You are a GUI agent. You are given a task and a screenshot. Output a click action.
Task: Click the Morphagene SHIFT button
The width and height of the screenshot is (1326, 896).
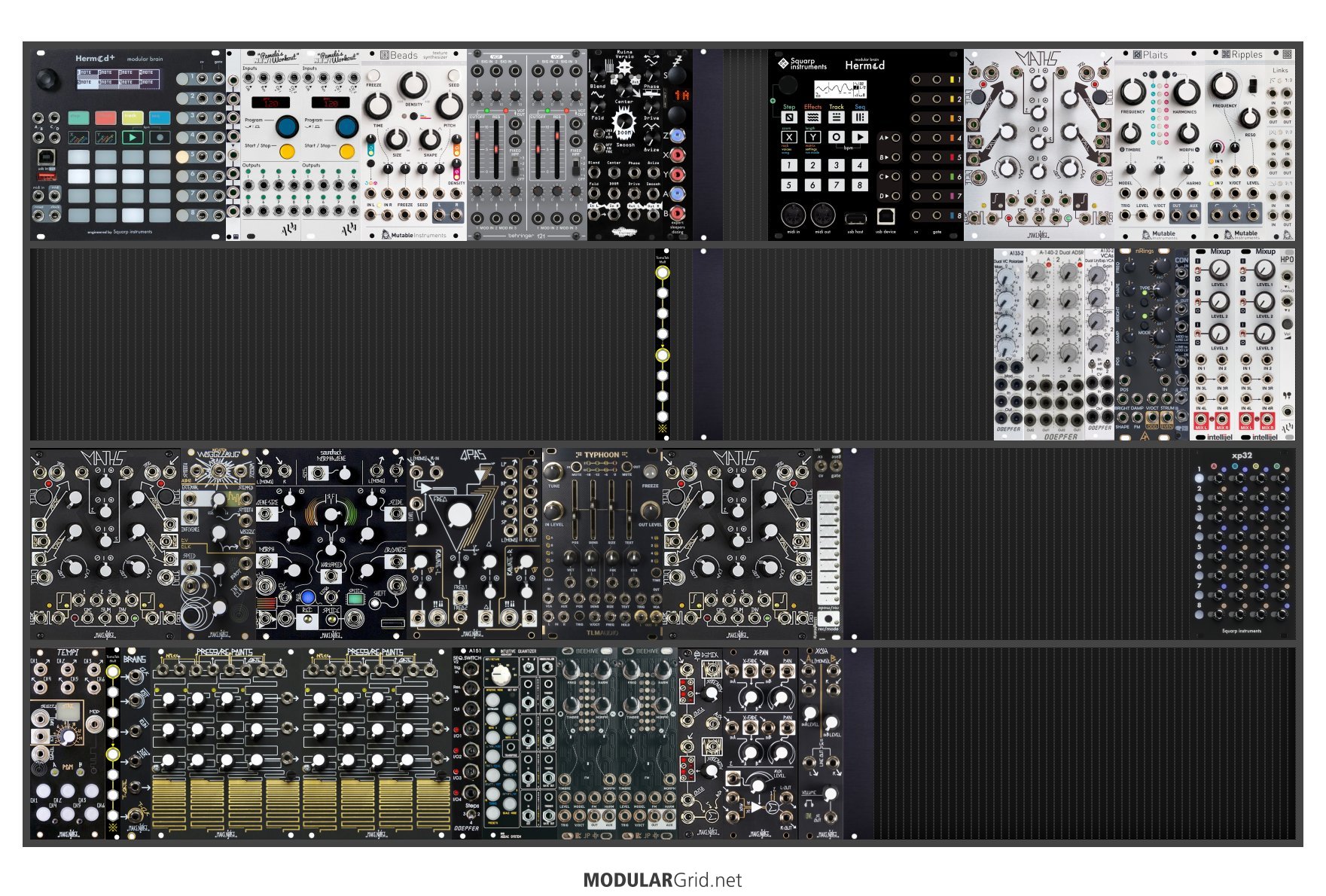[x=375, y=602]
